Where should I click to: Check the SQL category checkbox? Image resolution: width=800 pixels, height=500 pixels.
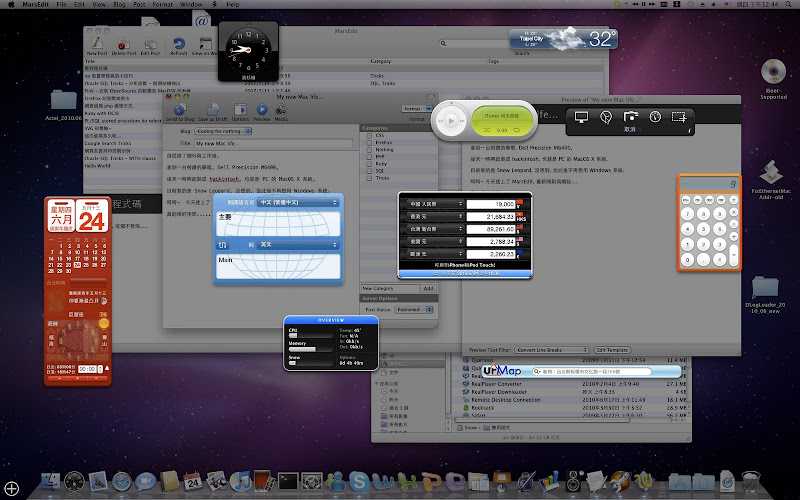point(369,171)
